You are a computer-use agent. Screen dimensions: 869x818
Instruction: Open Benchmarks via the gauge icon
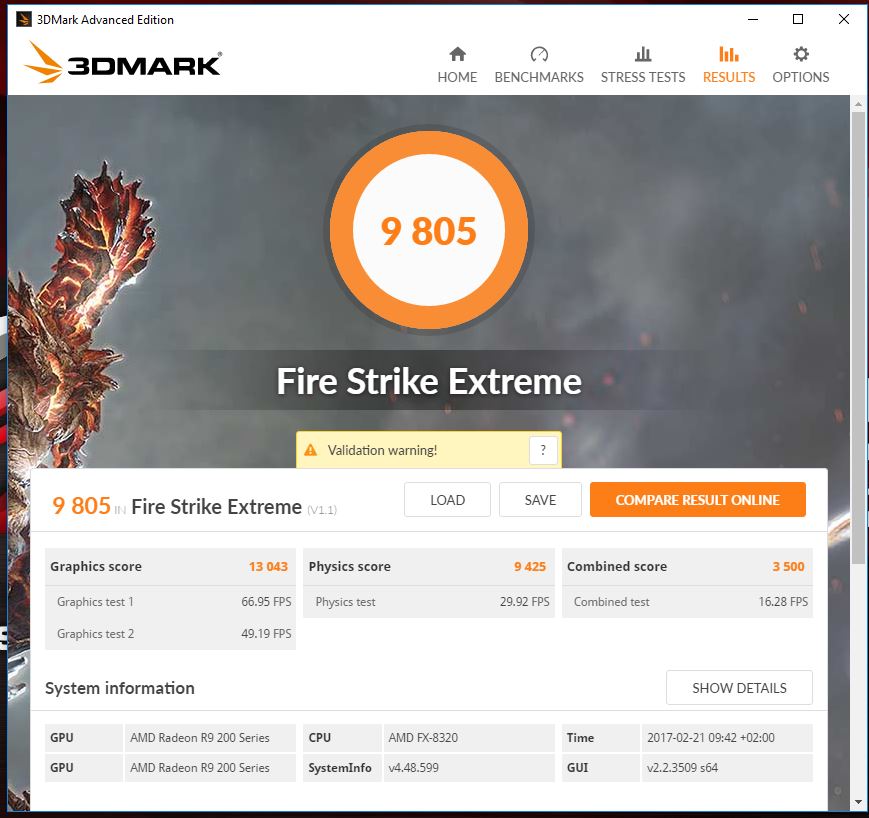pyautogui.click(x=539, y=54)
